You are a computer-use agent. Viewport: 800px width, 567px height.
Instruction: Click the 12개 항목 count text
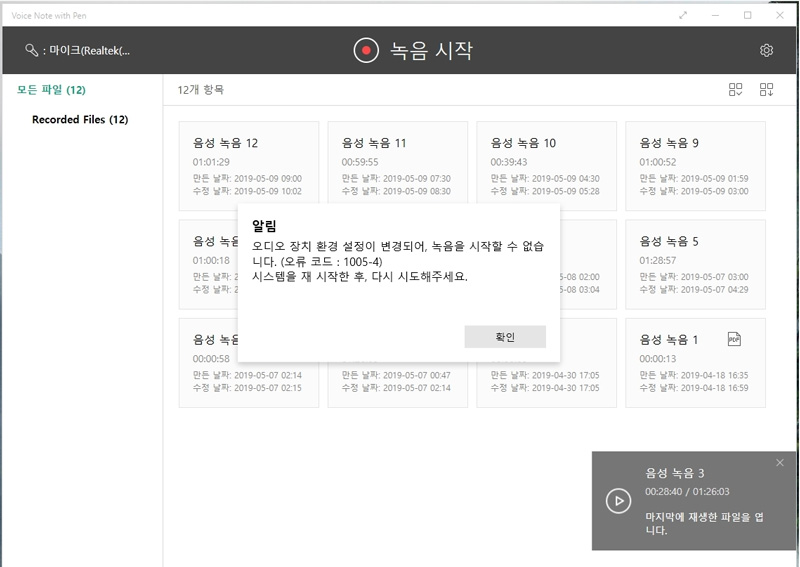[201, 90]
